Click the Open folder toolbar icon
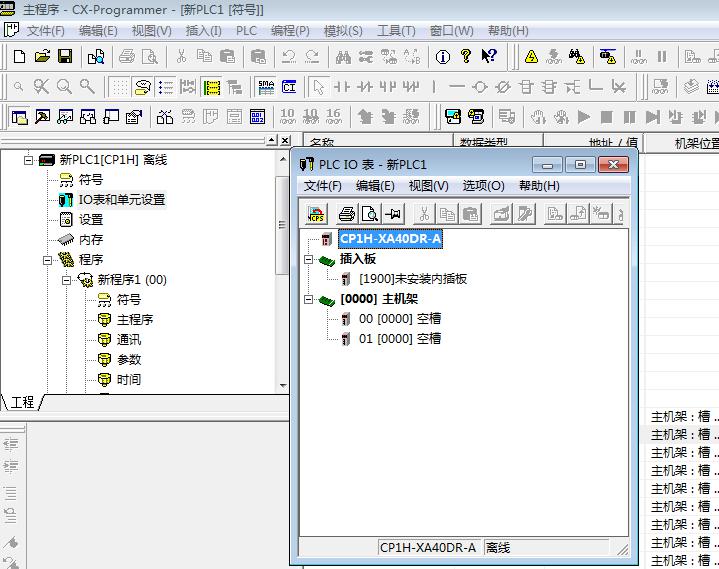This screenshot has width=719, height=569. pos(42,57)
